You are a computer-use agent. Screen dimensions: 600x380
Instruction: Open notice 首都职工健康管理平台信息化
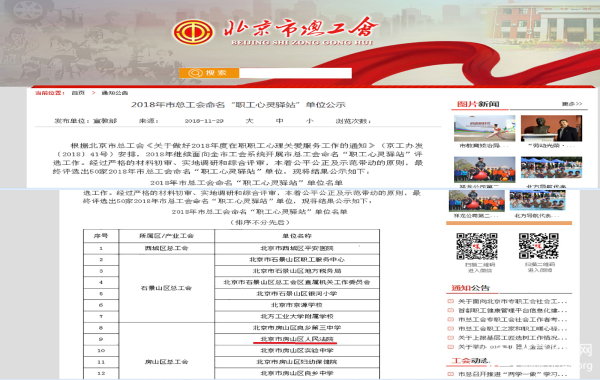(512, 310)
